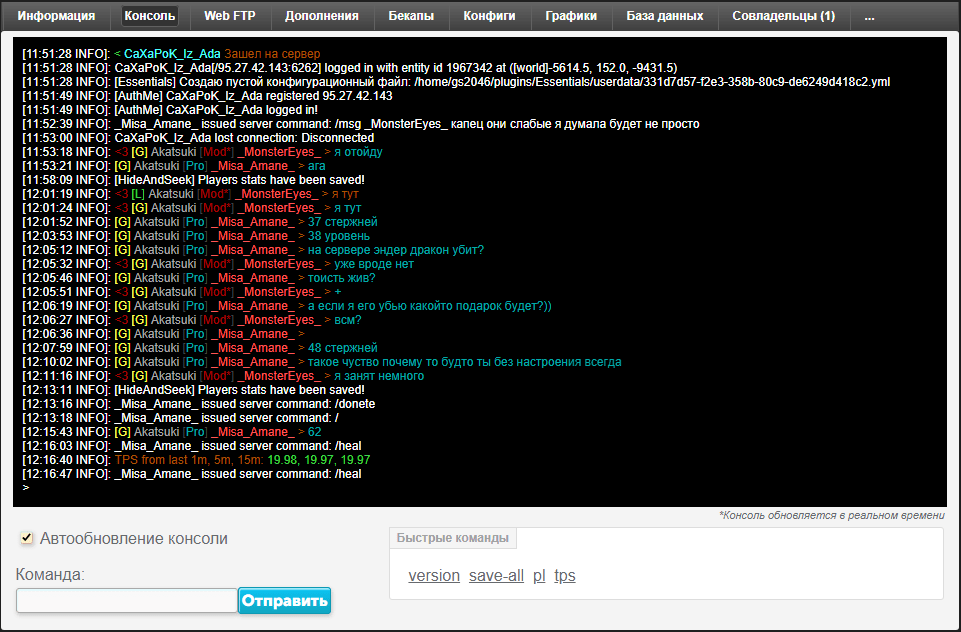This screenshot has width=961, height=632.
Task: Show the Графики tab
Action: [571, 16]
